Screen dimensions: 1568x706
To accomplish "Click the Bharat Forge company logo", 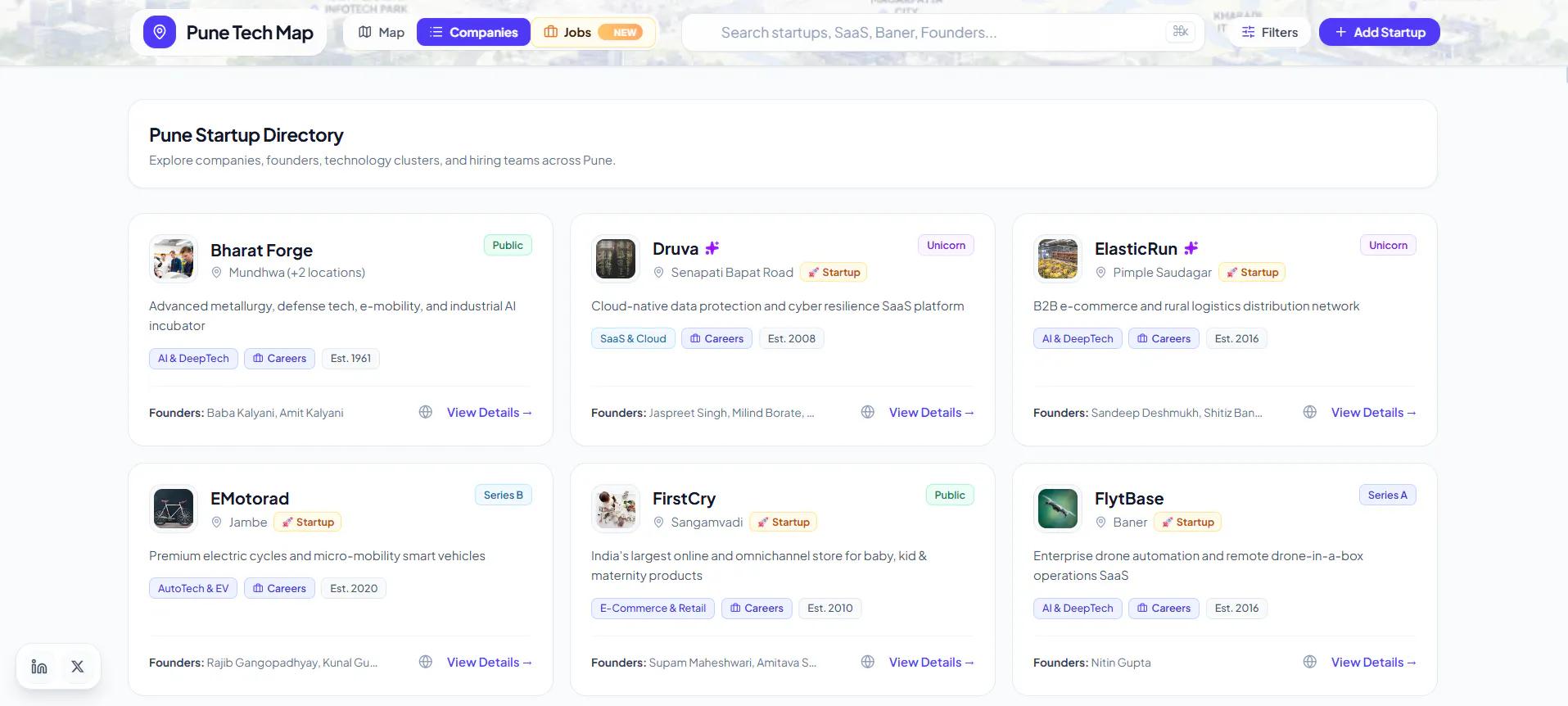I will [x=174, y=259].
